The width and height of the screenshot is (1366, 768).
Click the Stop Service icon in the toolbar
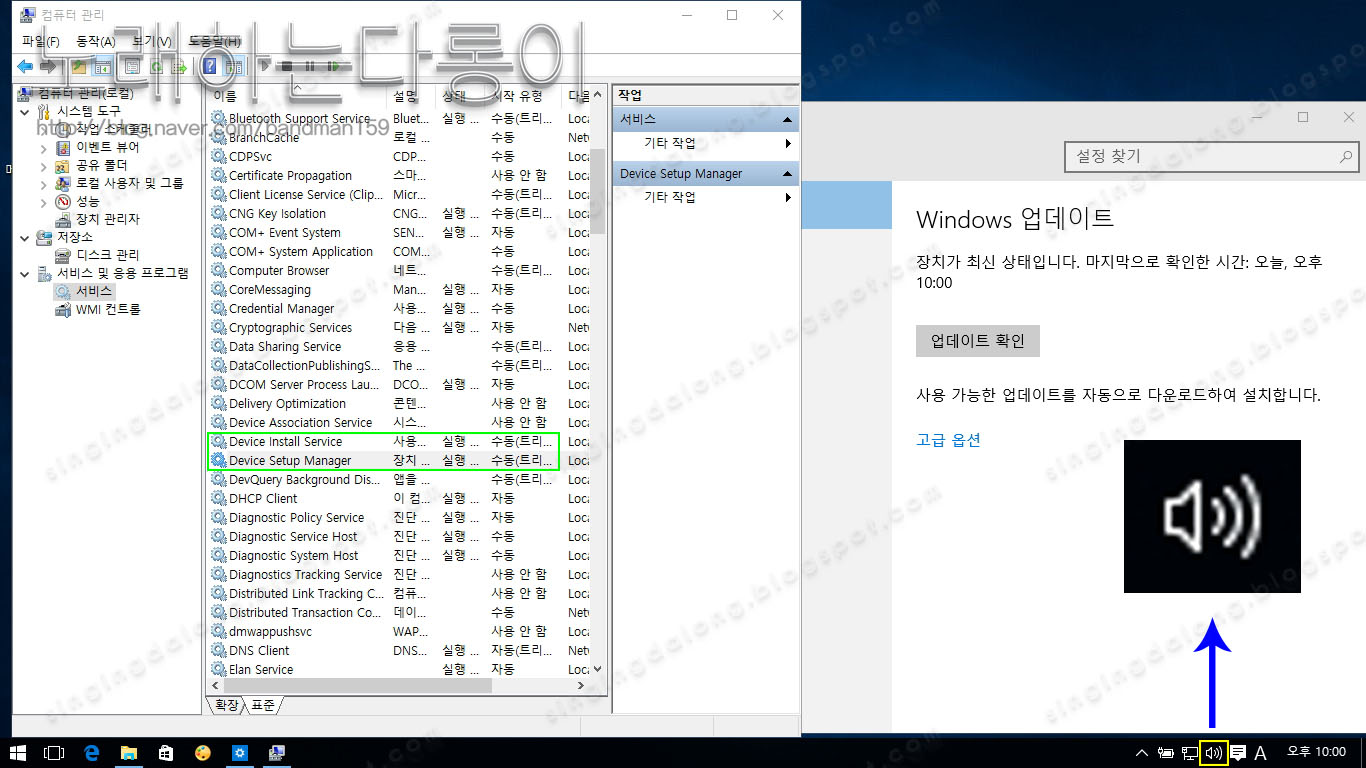click(288, 66)
